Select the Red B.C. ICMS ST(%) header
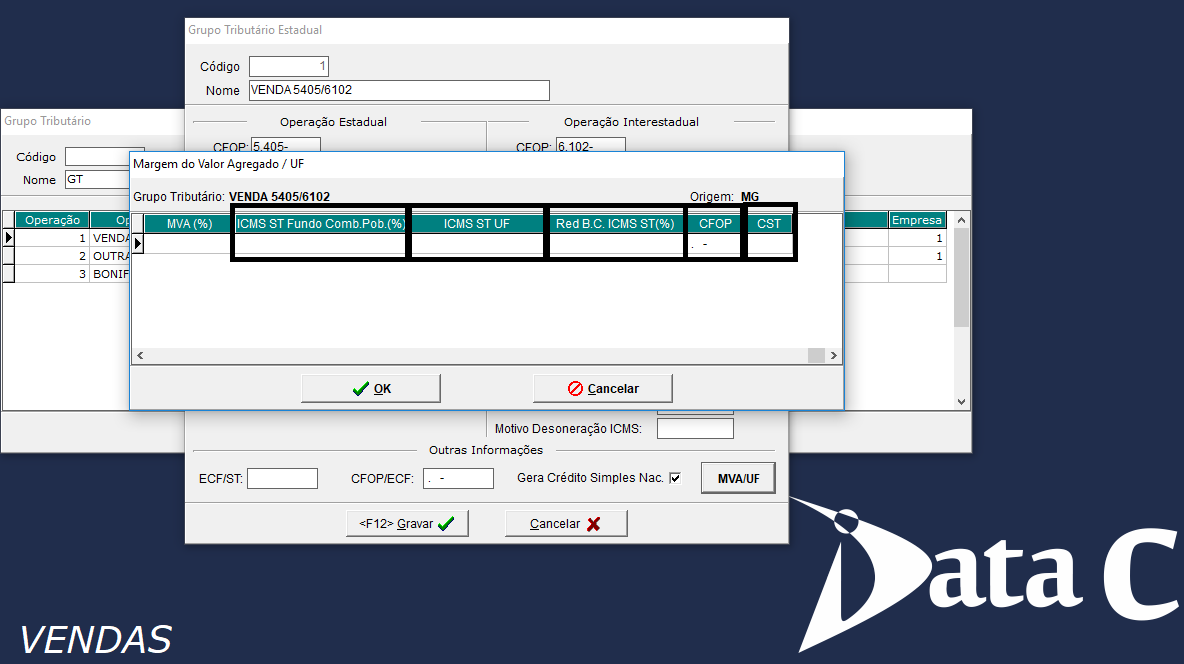Screen dimensions: 1184x664 tap(615, 224)
